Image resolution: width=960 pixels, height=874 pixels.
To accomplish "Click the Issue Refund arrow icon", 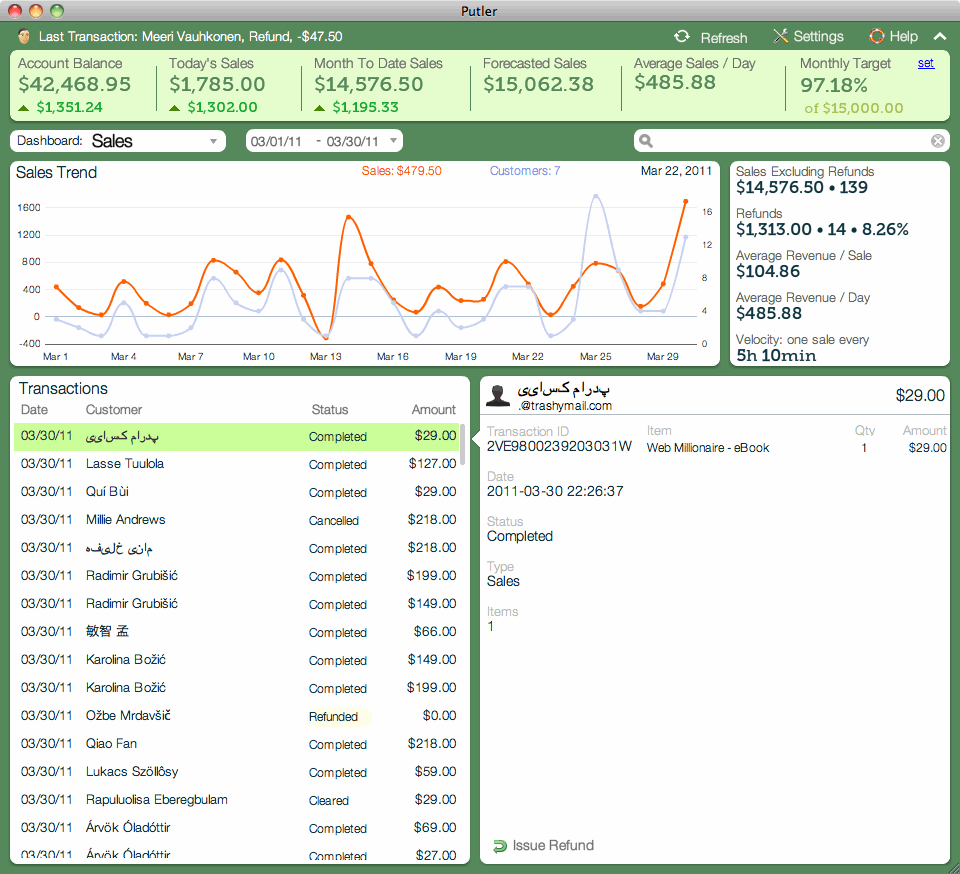I will pyautogui.click(x=500, y=846).
